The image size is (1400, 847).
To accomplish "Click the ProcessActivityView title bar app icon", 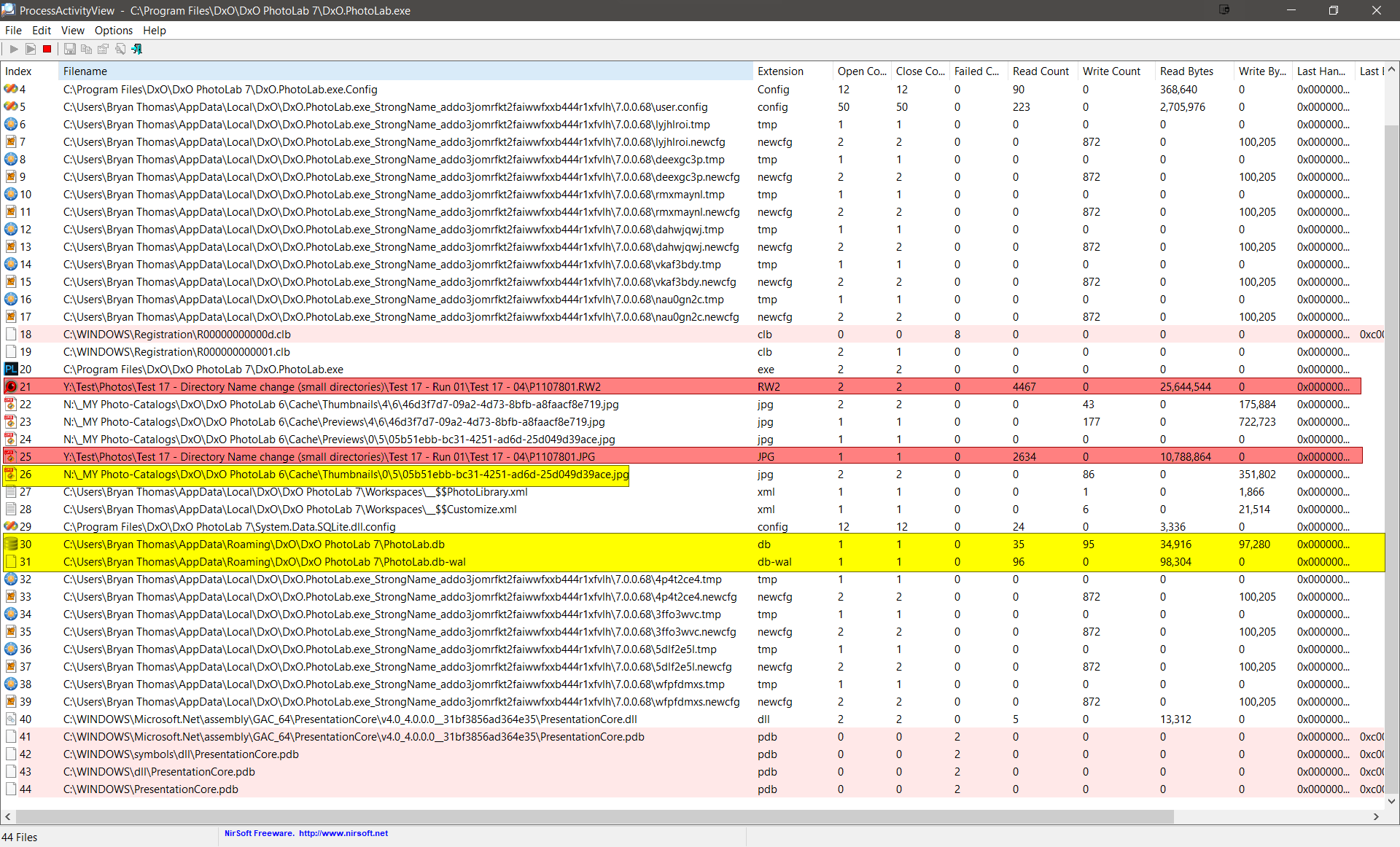I will 8,10.
